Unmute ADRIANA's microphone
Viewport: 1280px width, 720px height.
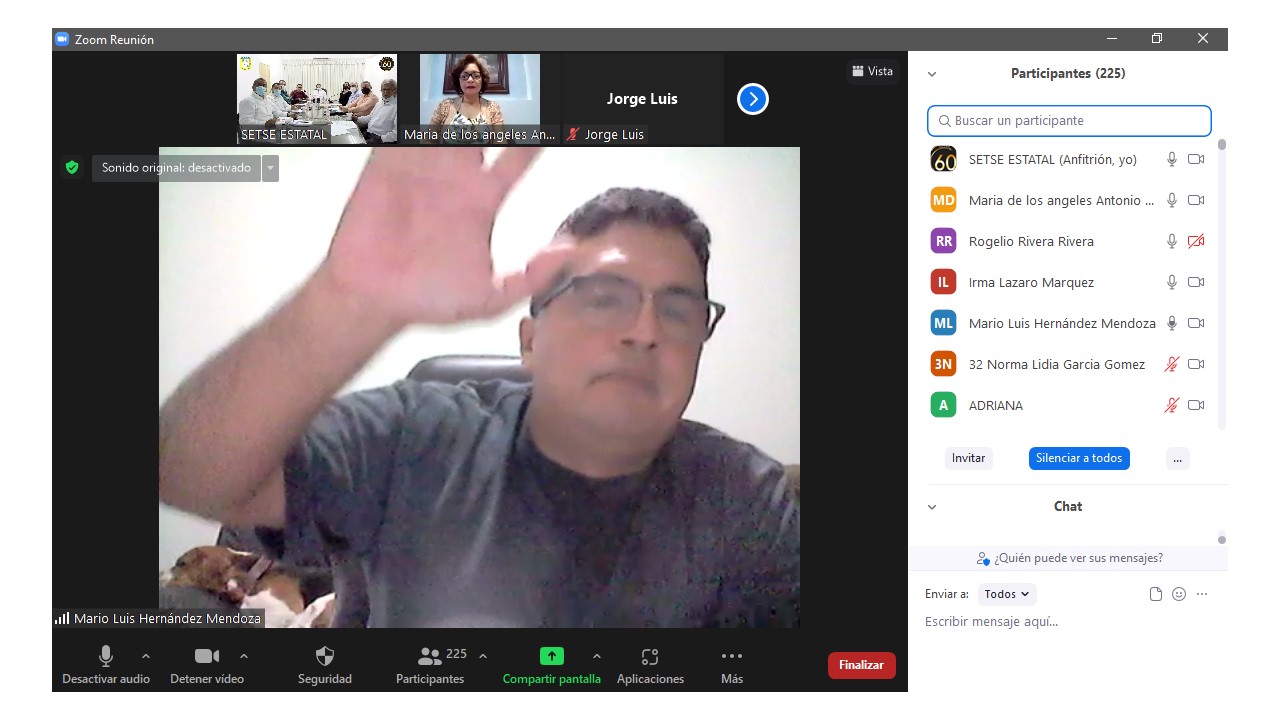(x=1172, y=405)
